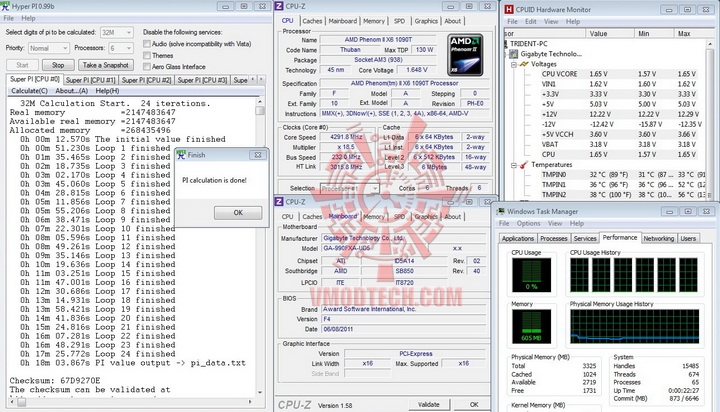Switch to the Networking tab in Task Manager
720x412 pixels.
(x=658, y=238)
